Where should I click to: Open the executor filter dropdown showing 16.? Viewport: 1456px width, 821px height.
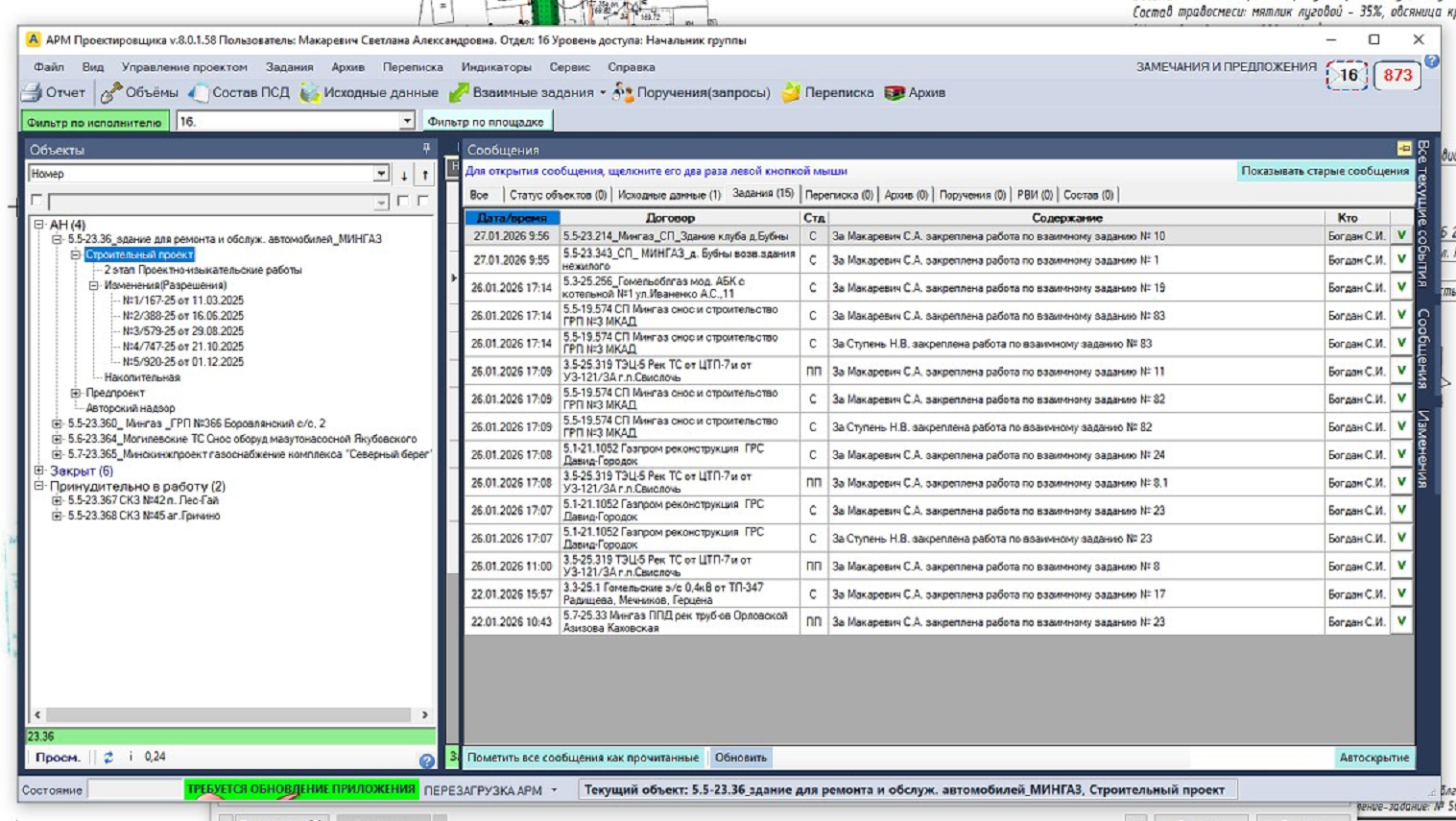click(x=407, y=122)
